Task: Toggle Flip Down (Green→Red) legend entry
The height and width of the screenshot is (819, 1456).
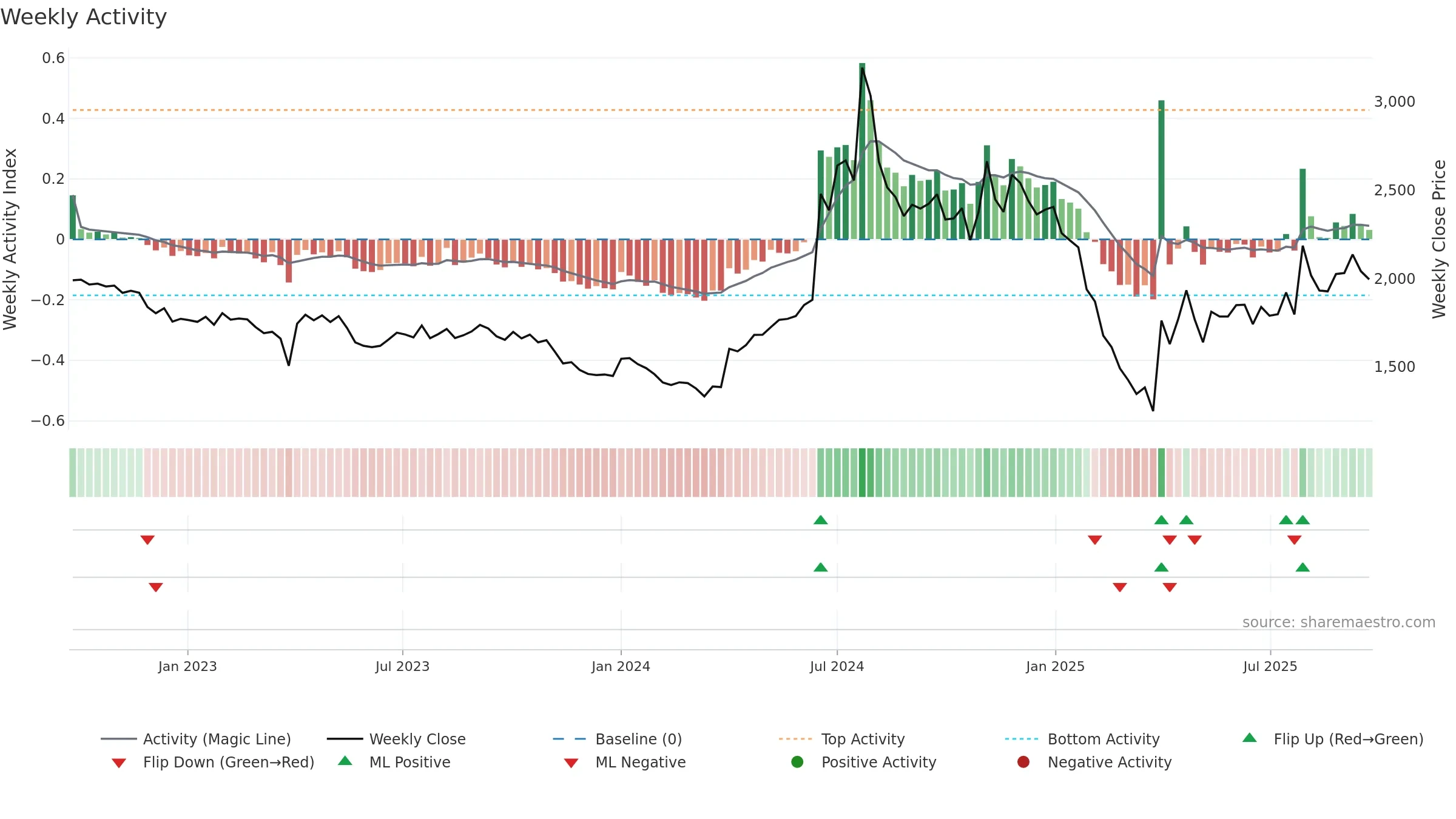Action: 212,762
